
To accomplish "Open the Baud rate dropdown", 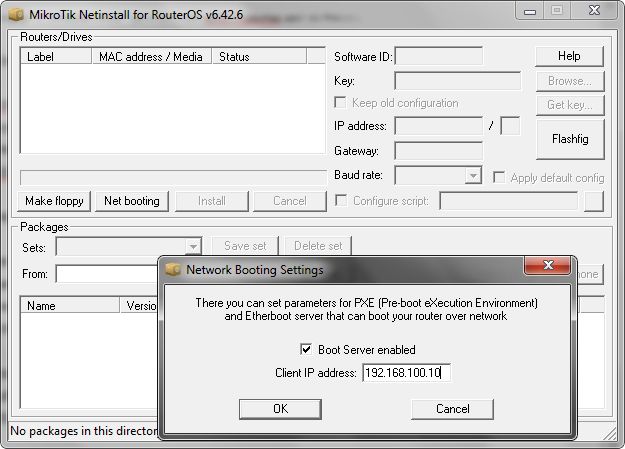I will click(x=473, y=175).
